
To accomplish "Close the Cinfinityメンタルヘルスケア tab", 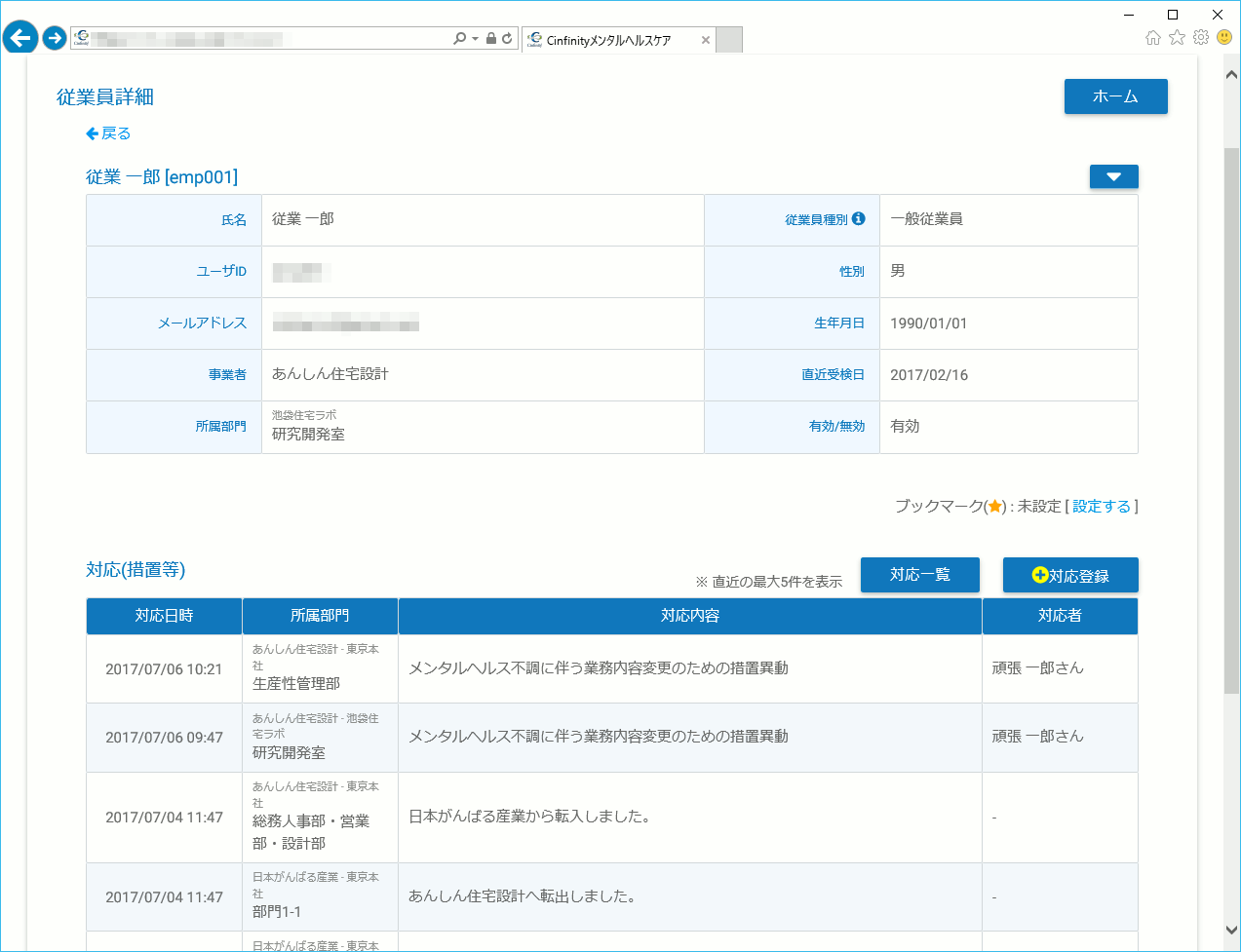I will pyautogui.click(x=706, y=40).
